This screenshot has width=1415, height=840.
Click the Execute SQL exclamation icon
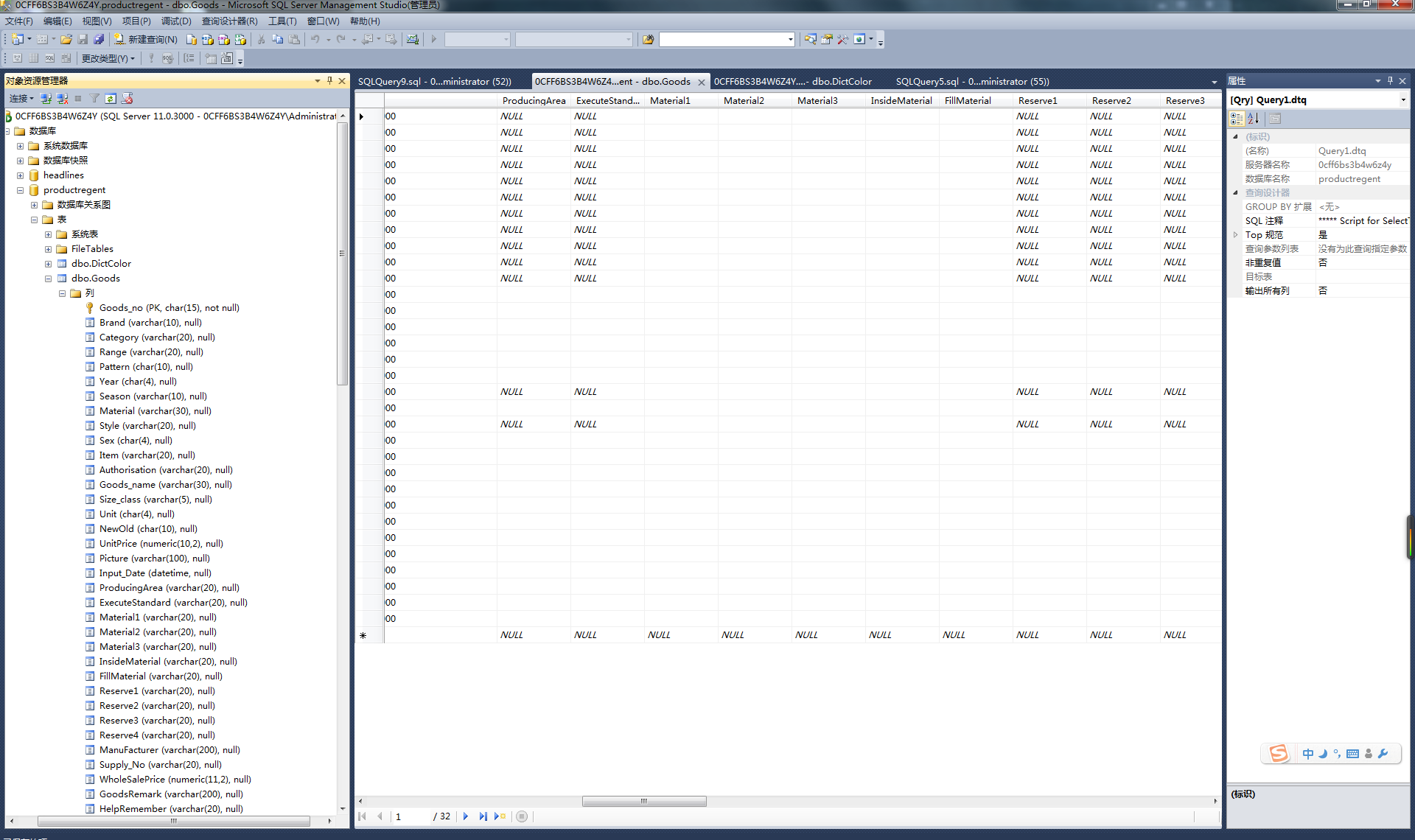tap(151, 58)
